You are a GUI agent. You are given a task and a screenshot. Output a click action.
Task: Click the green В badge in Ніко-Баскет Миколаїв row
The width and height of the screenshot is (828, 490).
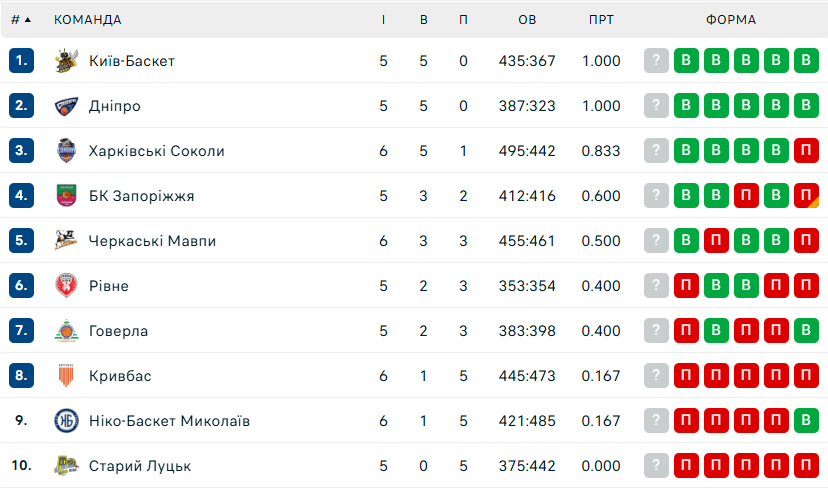click(806, 421)
